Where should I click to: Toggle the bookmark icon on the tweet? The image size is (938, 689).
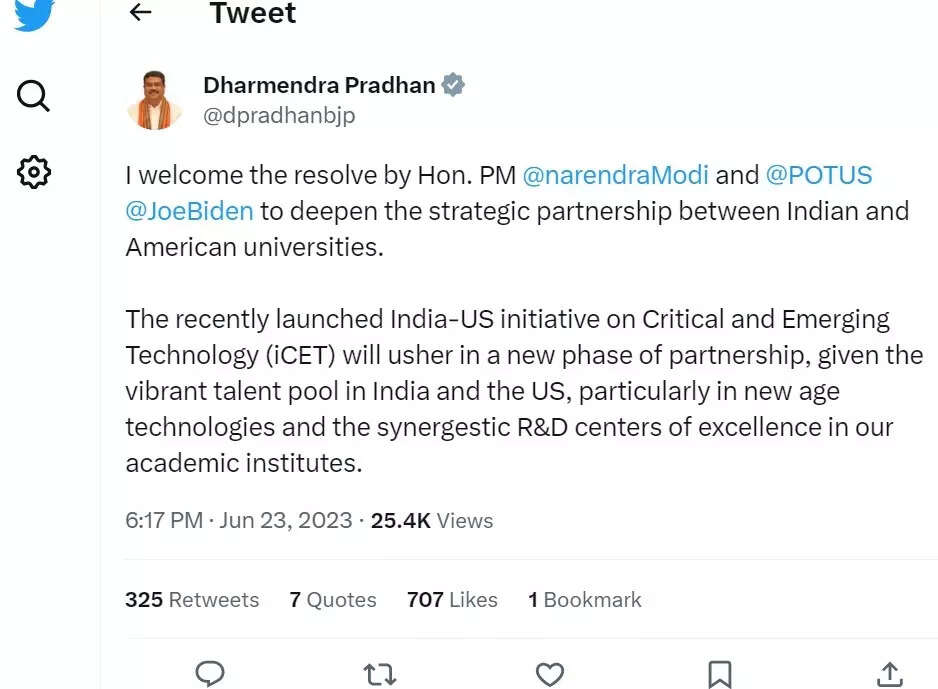point(717,674)
